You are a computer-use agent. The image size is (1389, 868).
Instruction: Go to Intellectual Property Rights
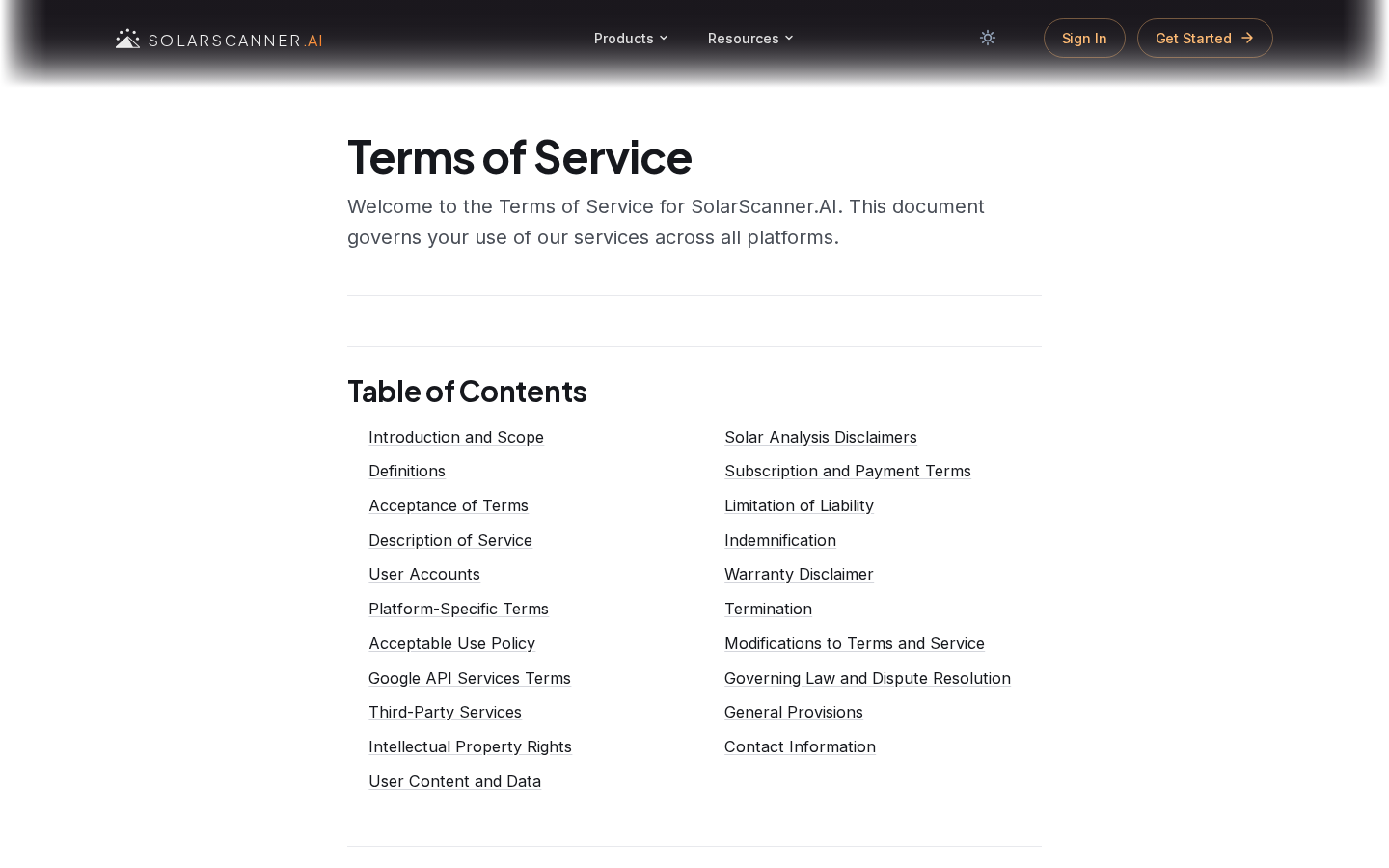(470, 746)
